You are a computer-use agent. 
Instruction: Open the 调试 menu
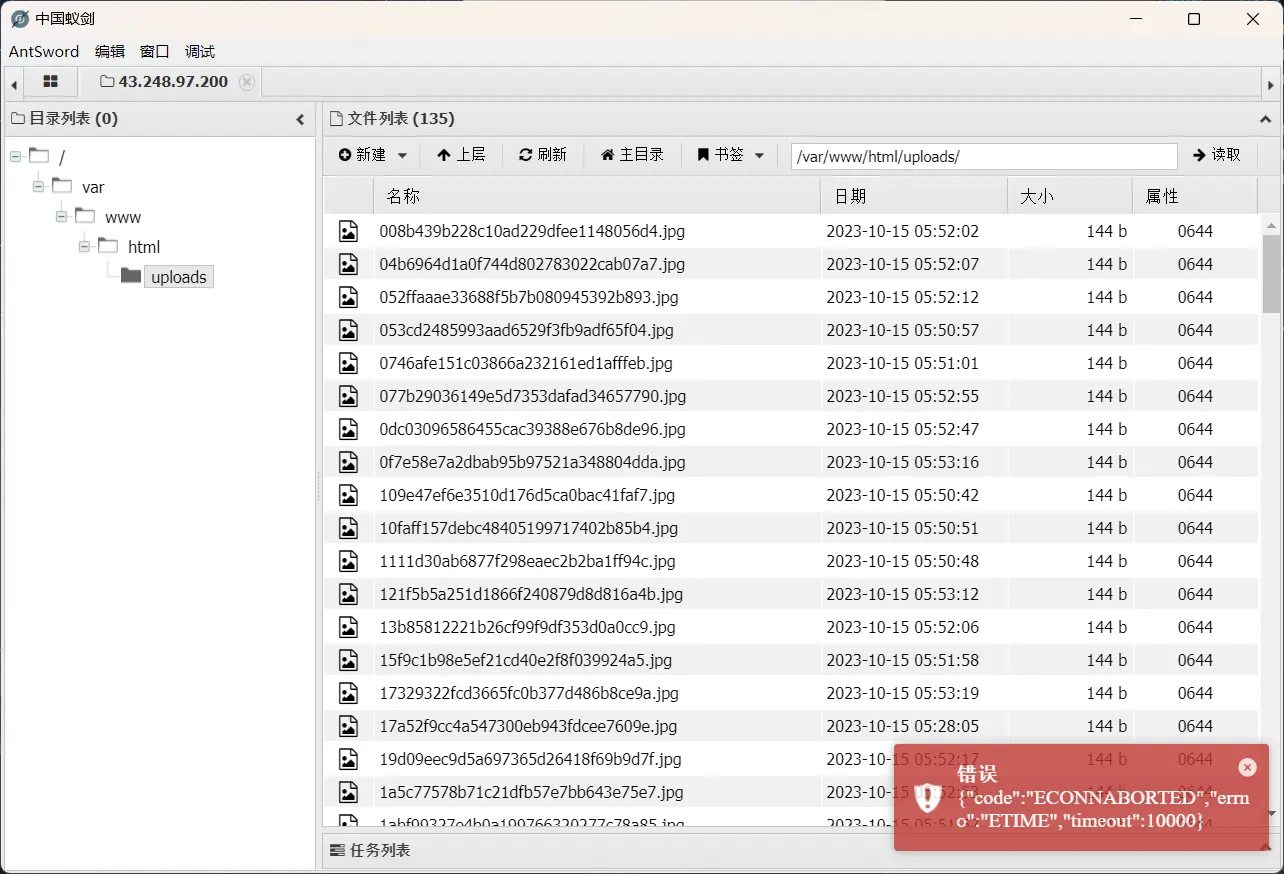200,52
